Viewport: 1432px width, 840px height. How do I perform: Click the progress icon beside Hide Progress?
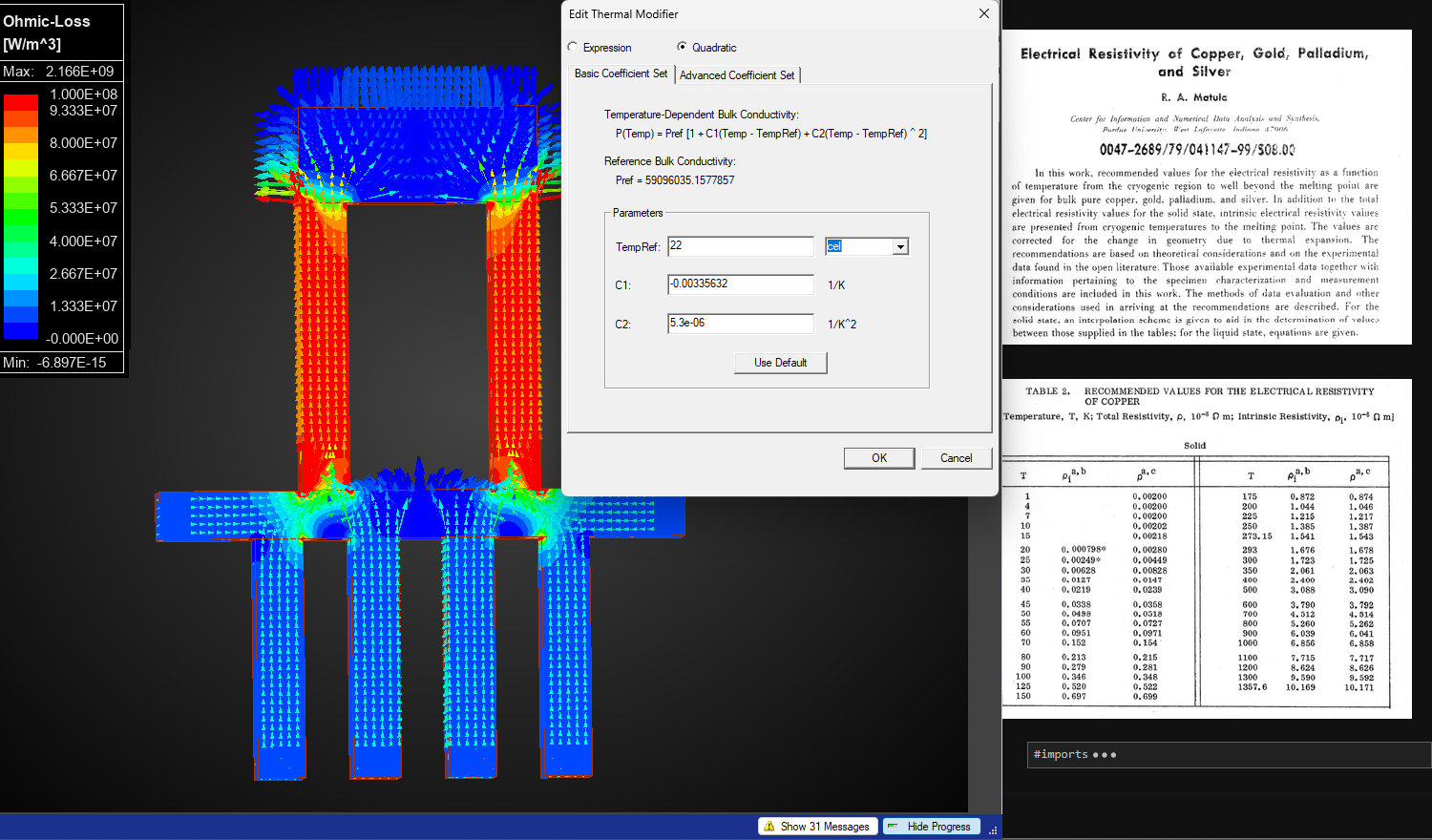893,826
